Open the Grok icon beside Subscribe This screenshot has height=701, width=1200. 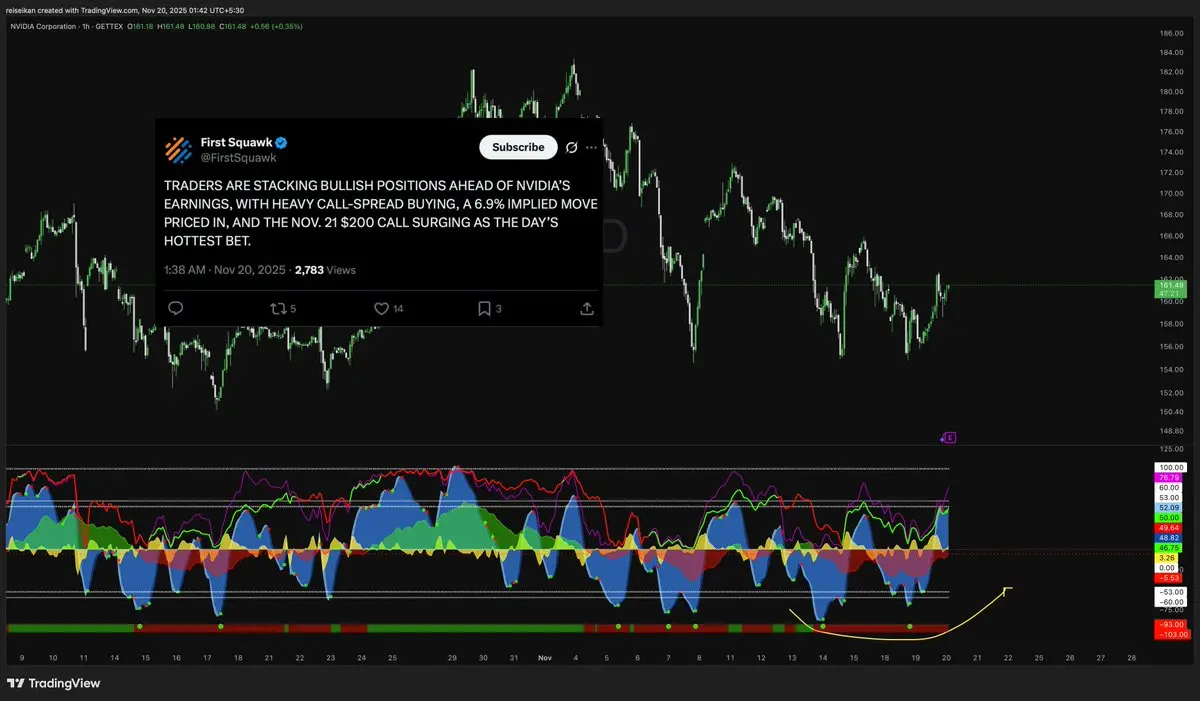[x=571, y=148]
